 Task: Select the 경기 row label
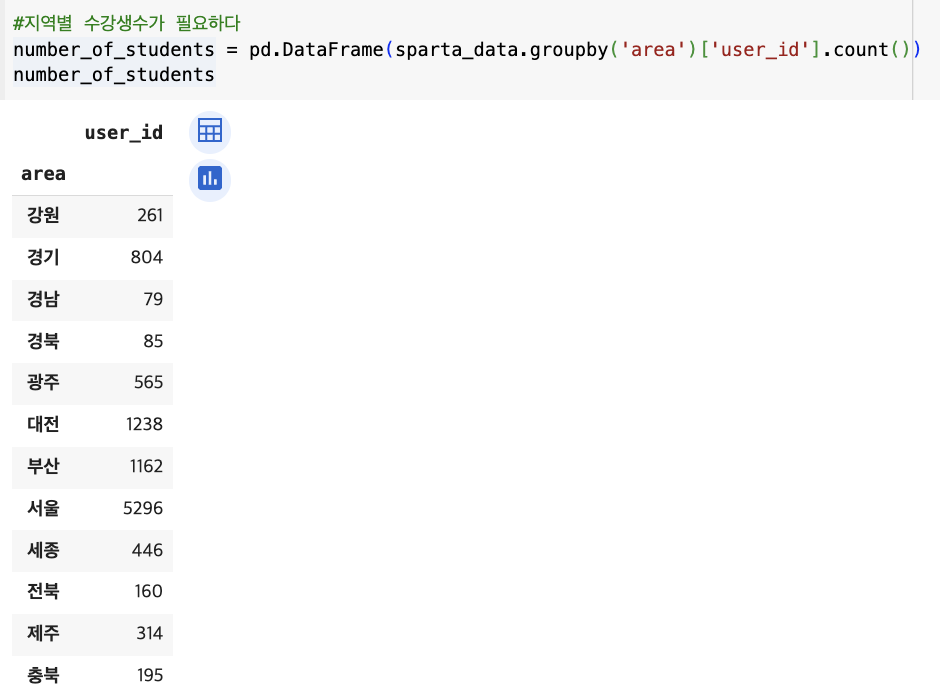coord(43,257)
